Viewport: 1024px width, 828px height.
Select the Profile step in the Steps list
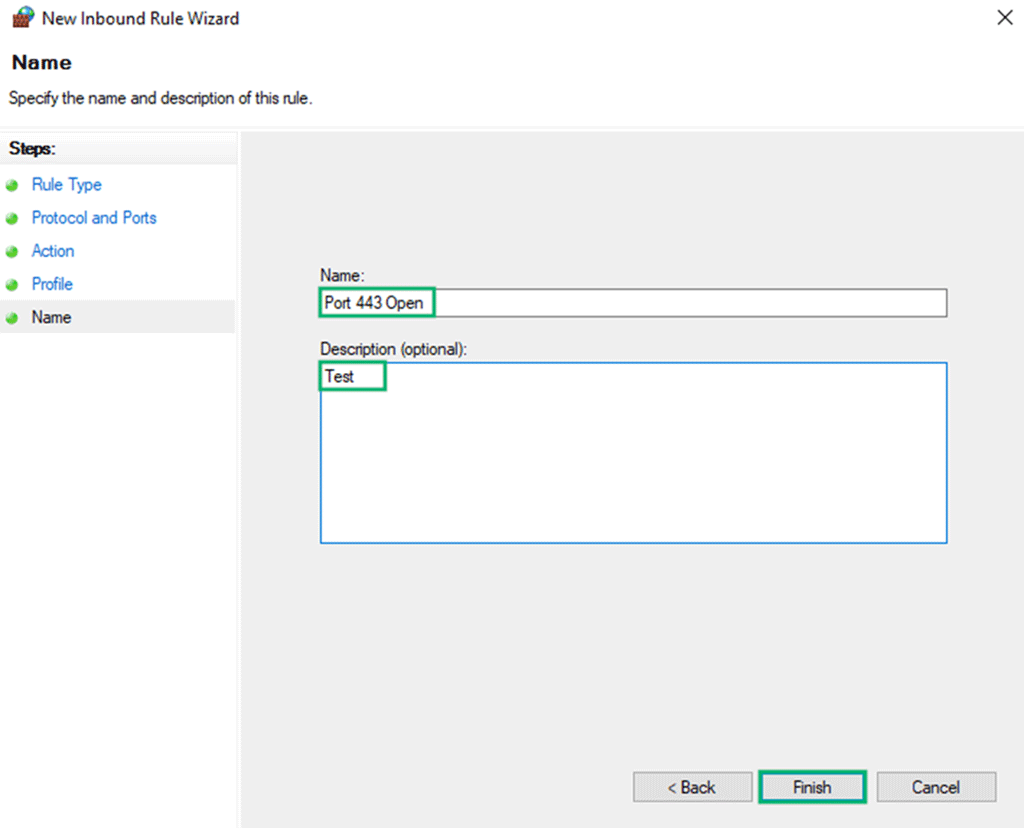click(x=52, y=284)
